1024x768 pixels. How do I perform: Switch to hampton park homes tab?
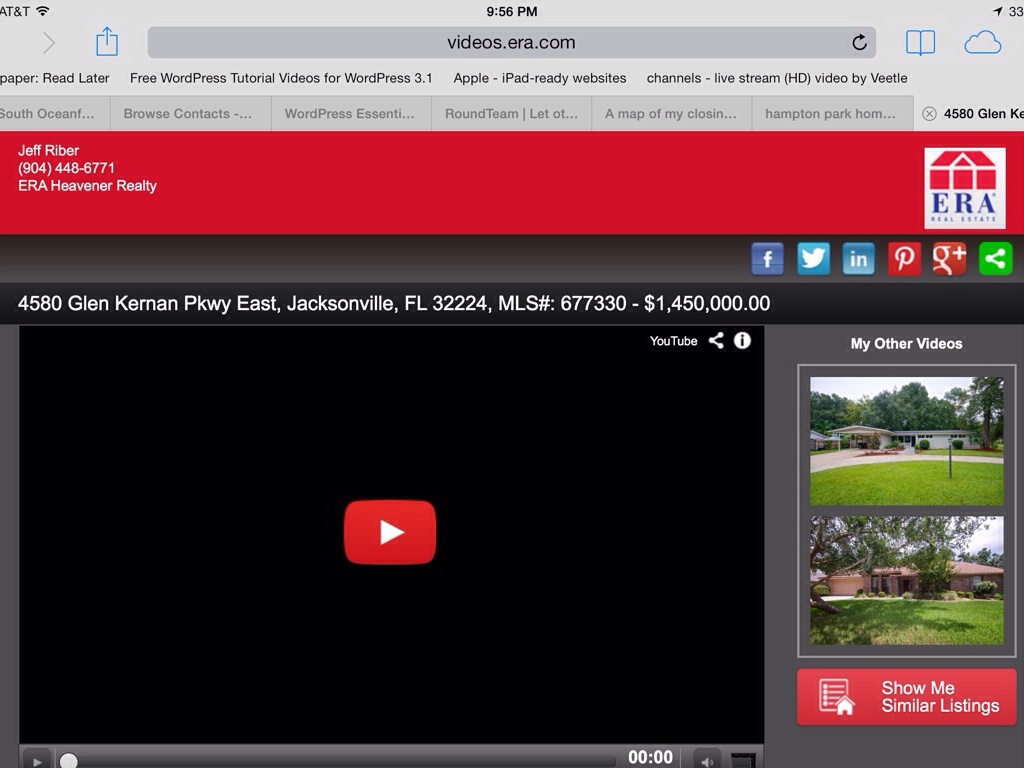[830, 114]
